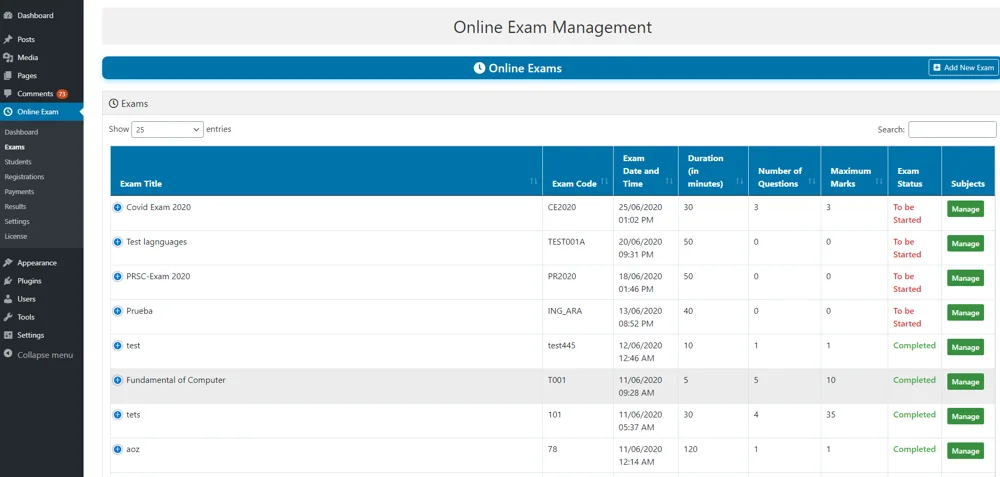Viewport: 1000px width, 477px height.
Task: Click Manage for PRSC-Exam 2020
Action: pos(965,278)
